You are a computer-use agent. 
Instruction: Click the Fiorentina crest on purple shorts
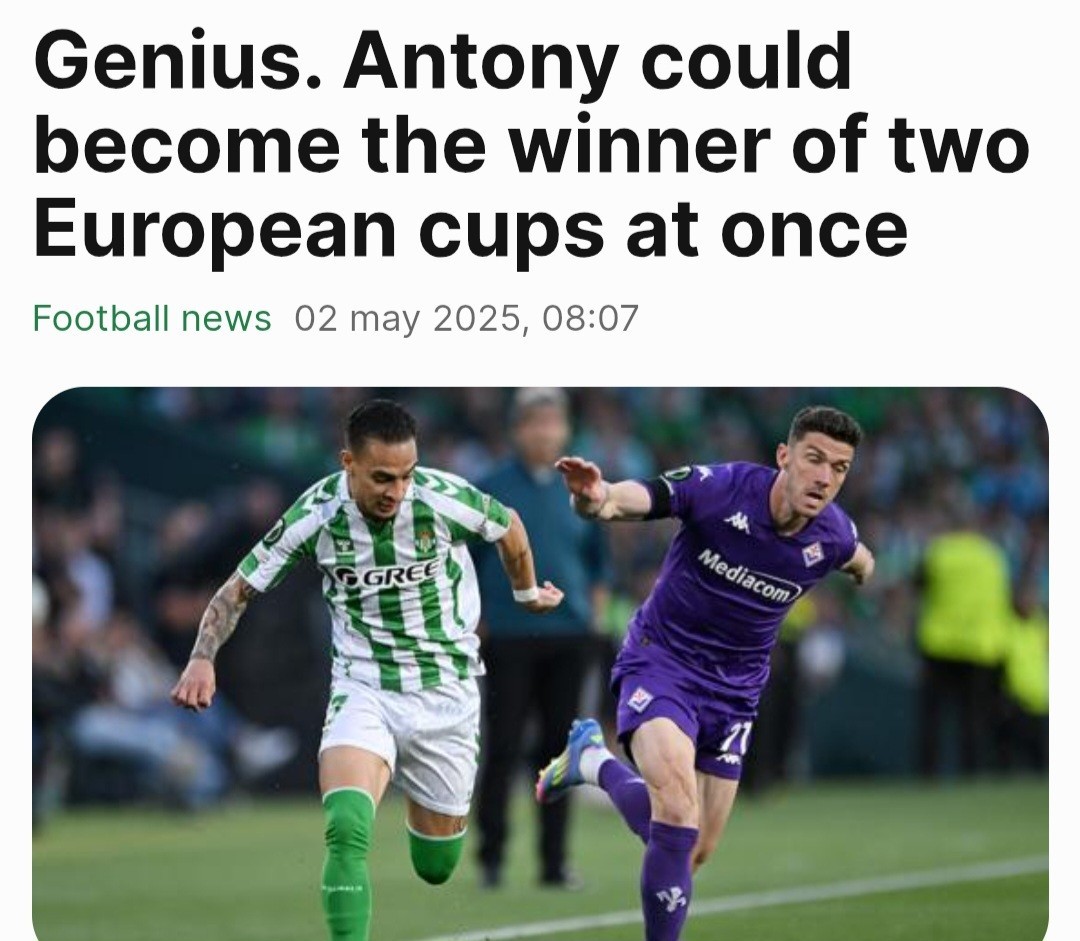pos(641,700)
